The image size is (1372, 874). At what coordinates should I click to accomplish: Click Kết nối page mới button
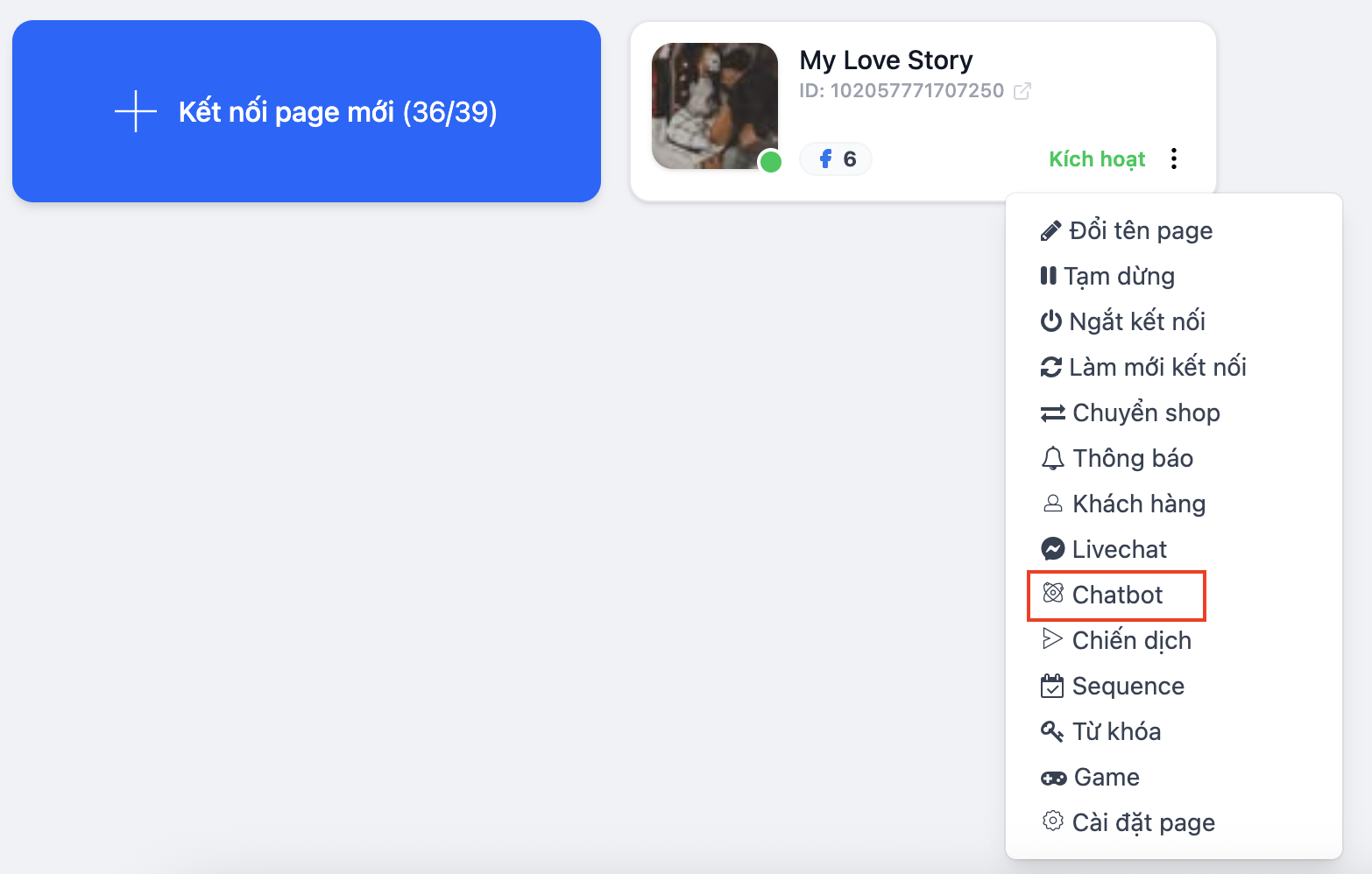[307, 111]
